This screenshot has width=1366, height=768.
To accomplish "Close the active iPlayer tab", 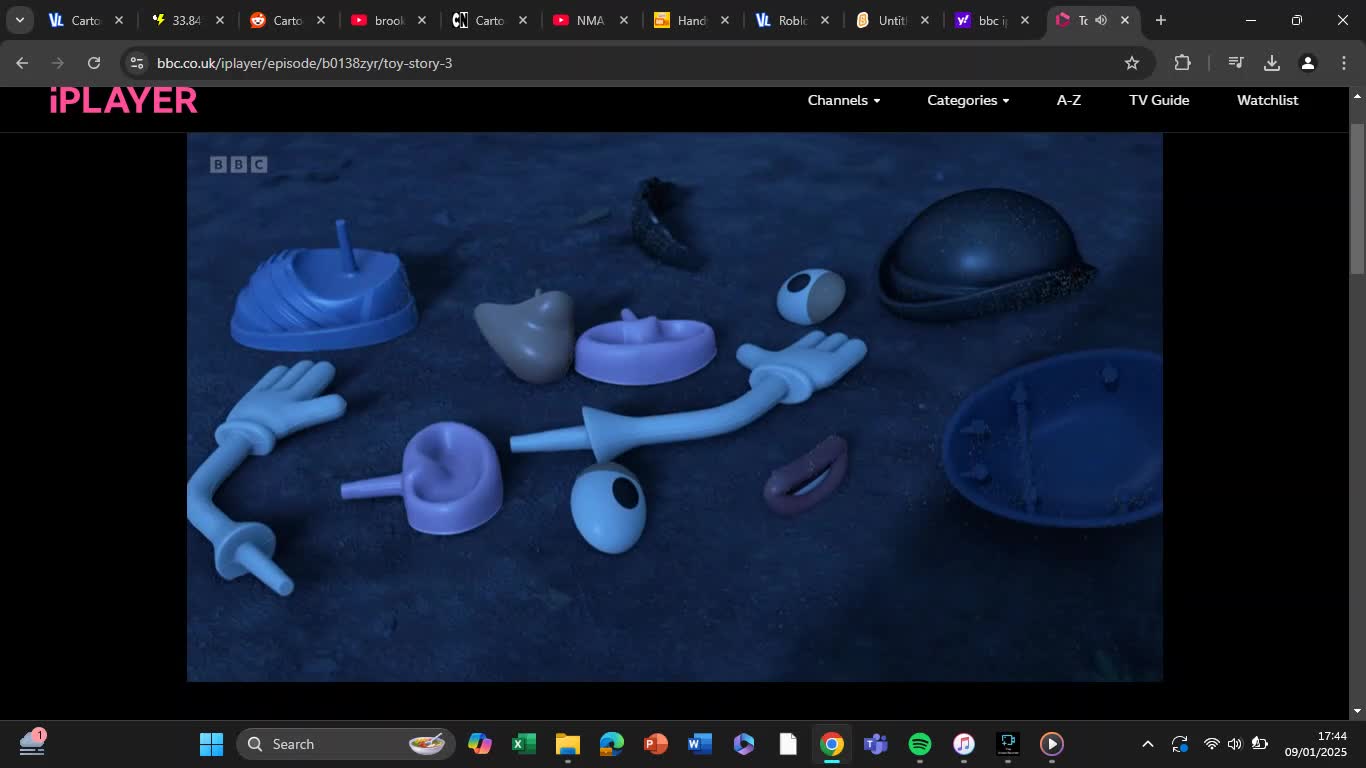I will [1125, 20].
